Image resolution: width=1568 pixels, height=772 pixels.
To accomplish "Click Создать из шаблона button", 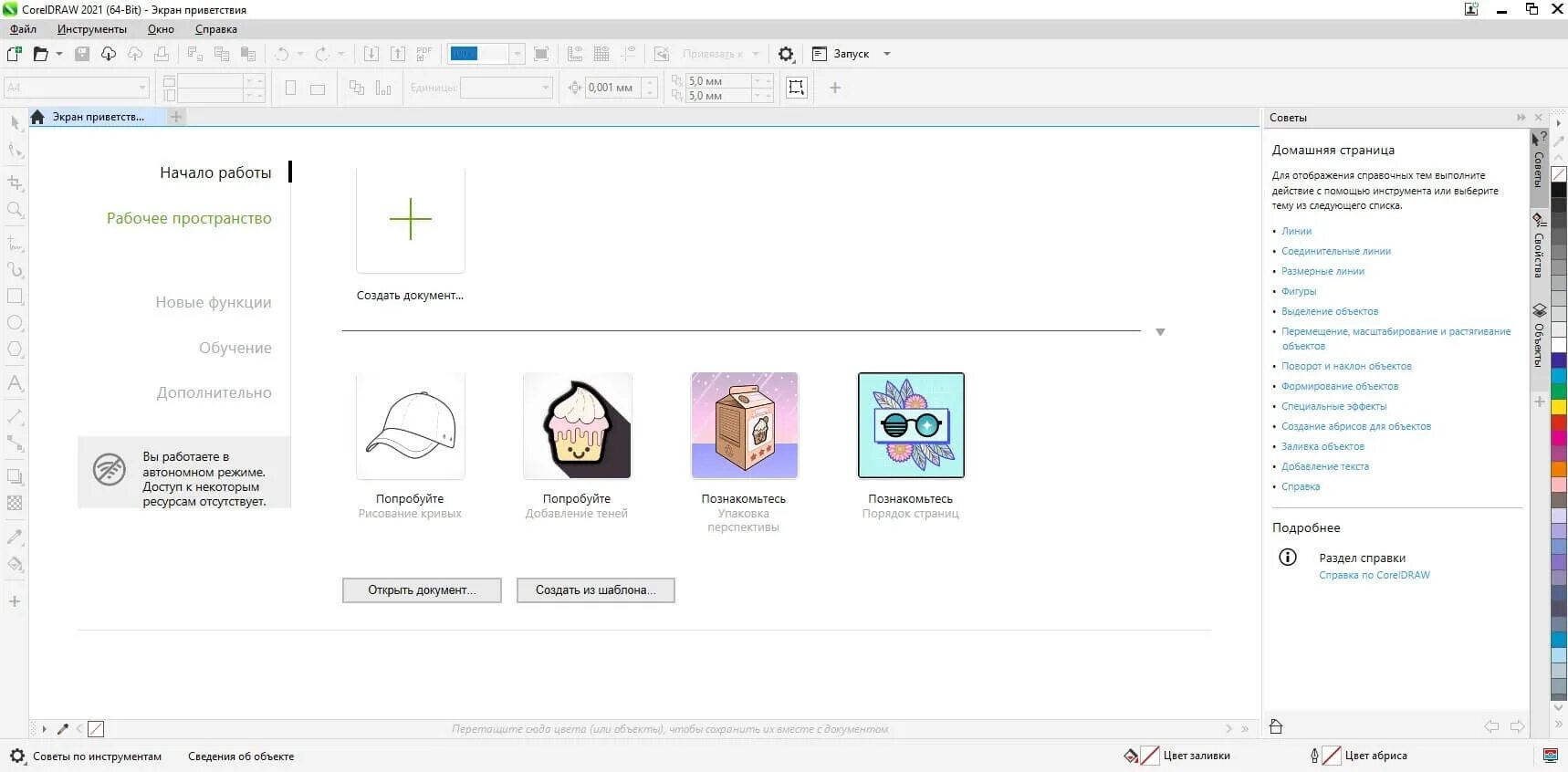I will coord(595,590).
